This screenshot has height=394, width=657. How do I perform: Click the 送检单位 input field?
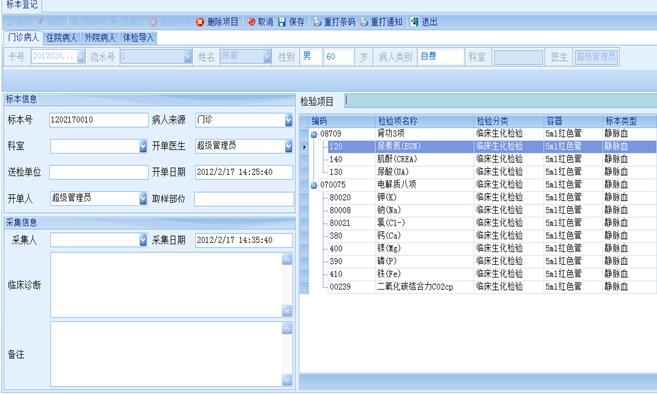point(98,172)
